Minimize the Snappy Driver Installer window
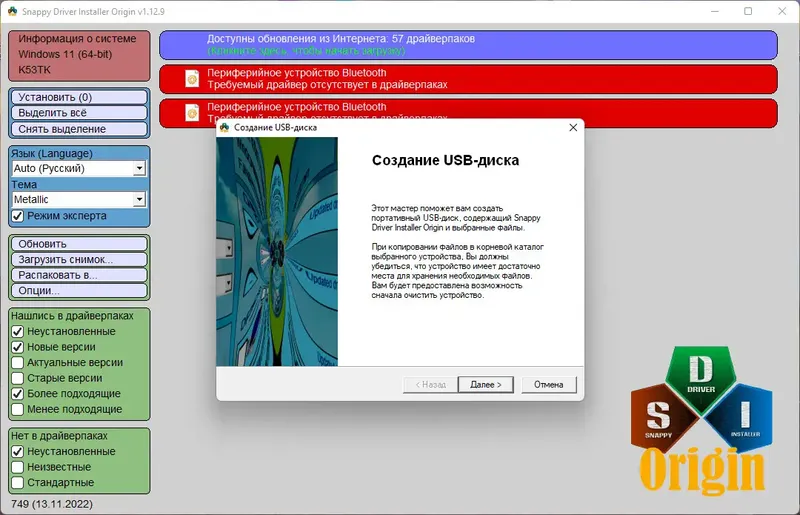The image size is (800, 515). [x=715, y=11]
